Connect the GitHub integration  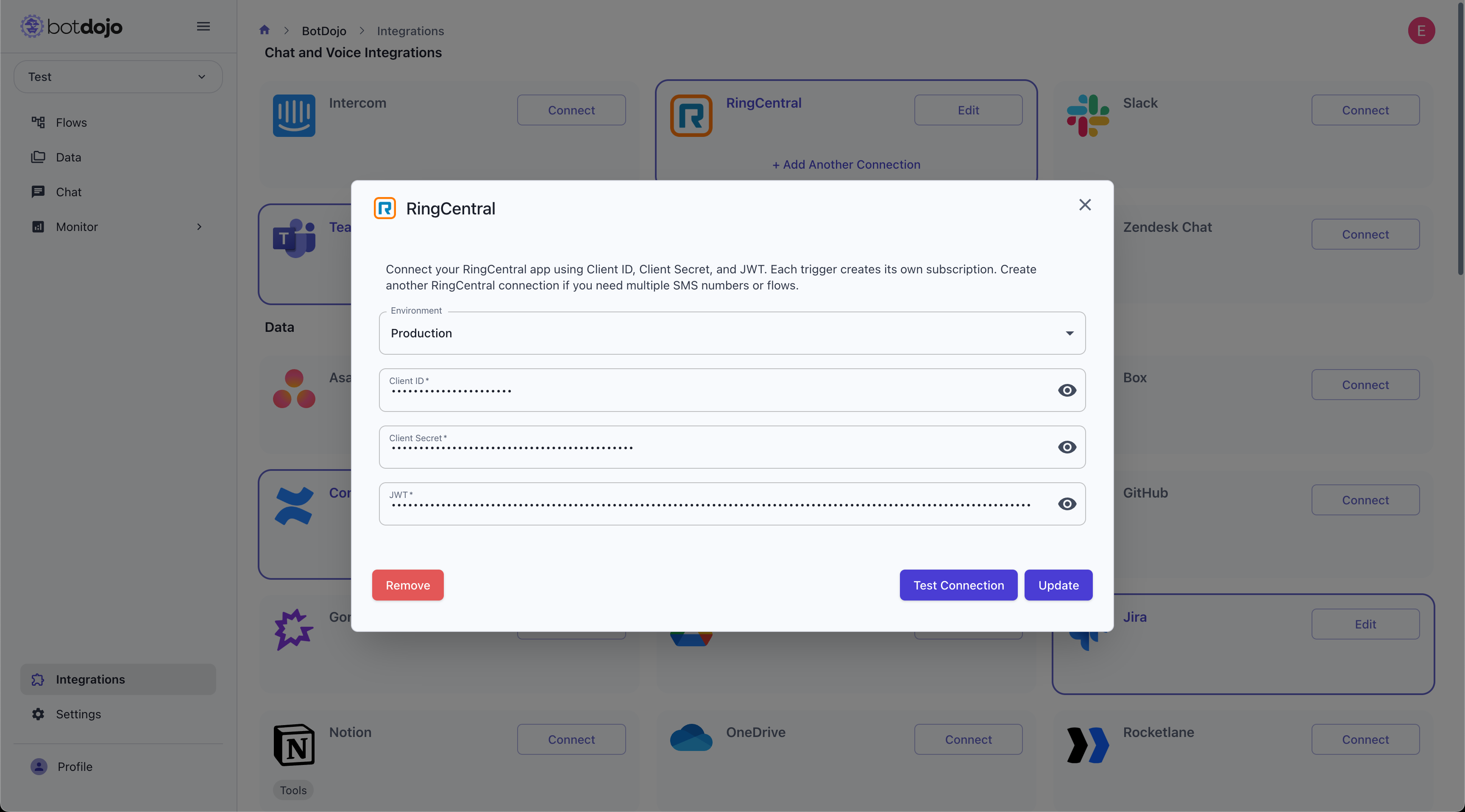tap(1365, 501)
